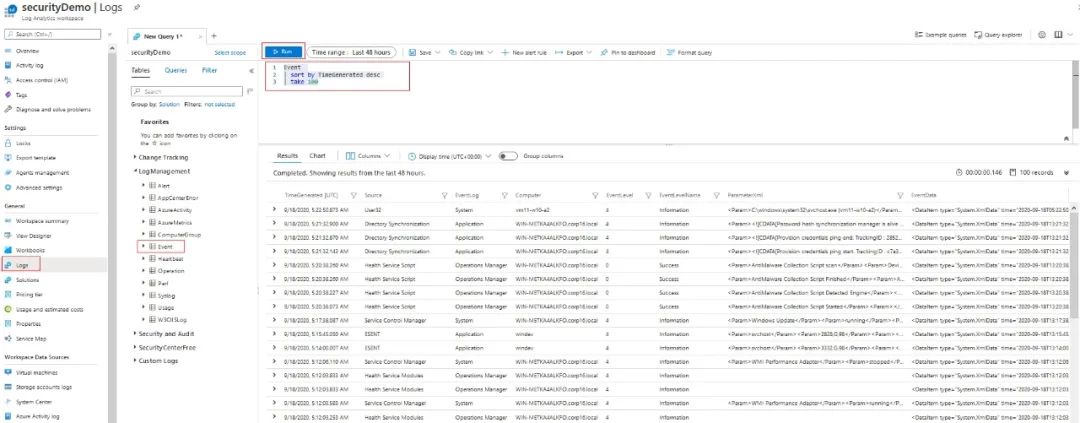Format the query text

click(689, 52)
